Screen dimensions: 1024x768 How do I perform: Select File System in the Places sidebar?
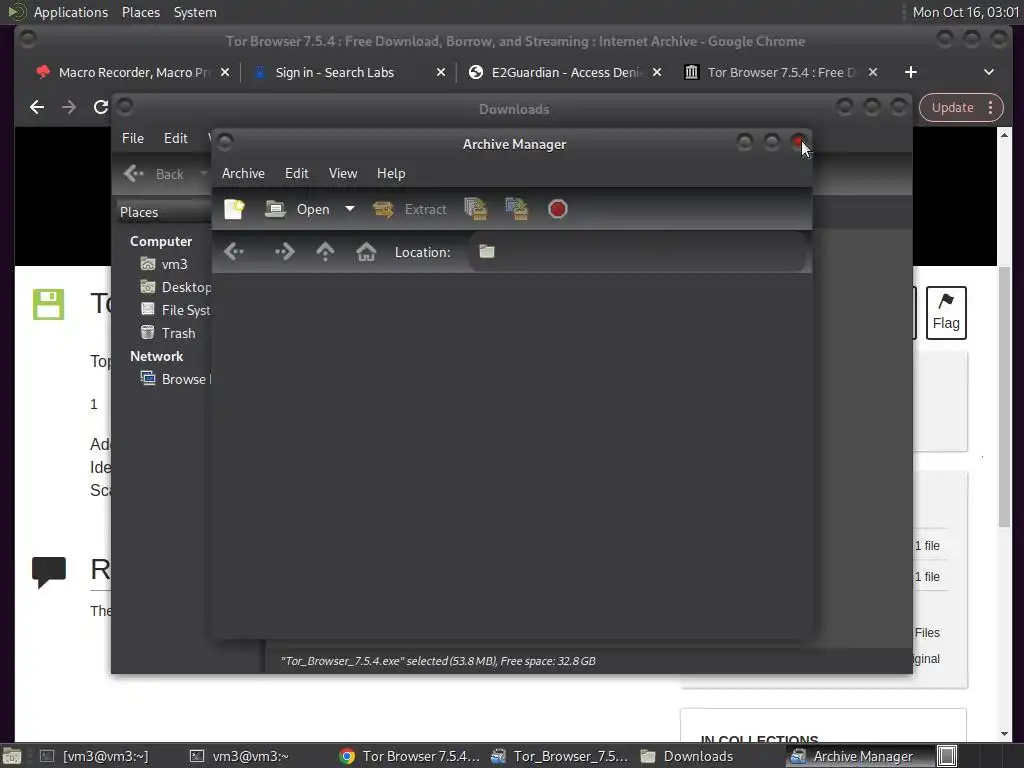[x=176, y=310]
